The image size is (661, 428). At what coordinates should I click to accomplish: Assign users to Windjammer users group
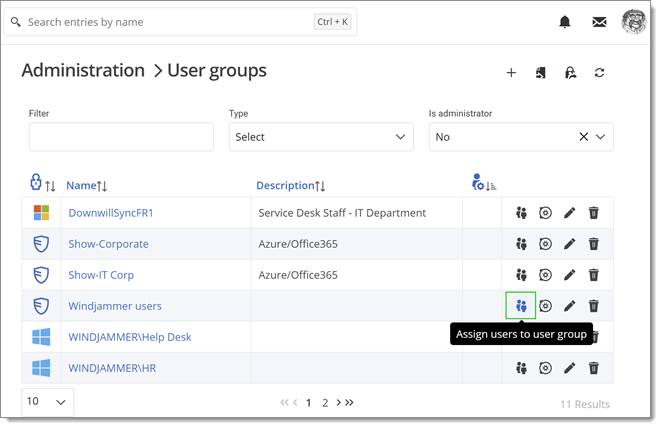point(521,306)
